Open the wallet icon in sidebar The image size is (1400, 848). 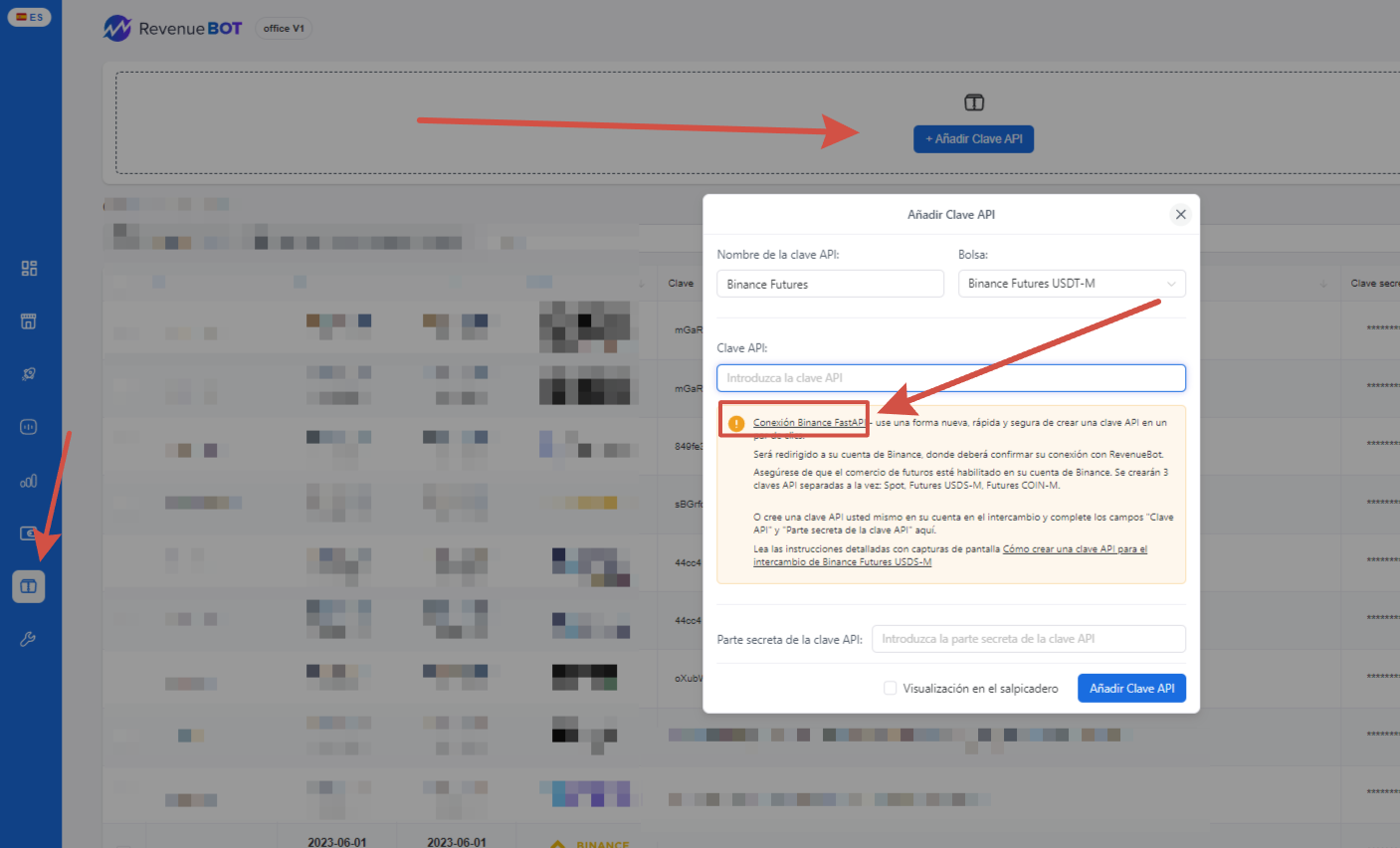click(29, 533)
